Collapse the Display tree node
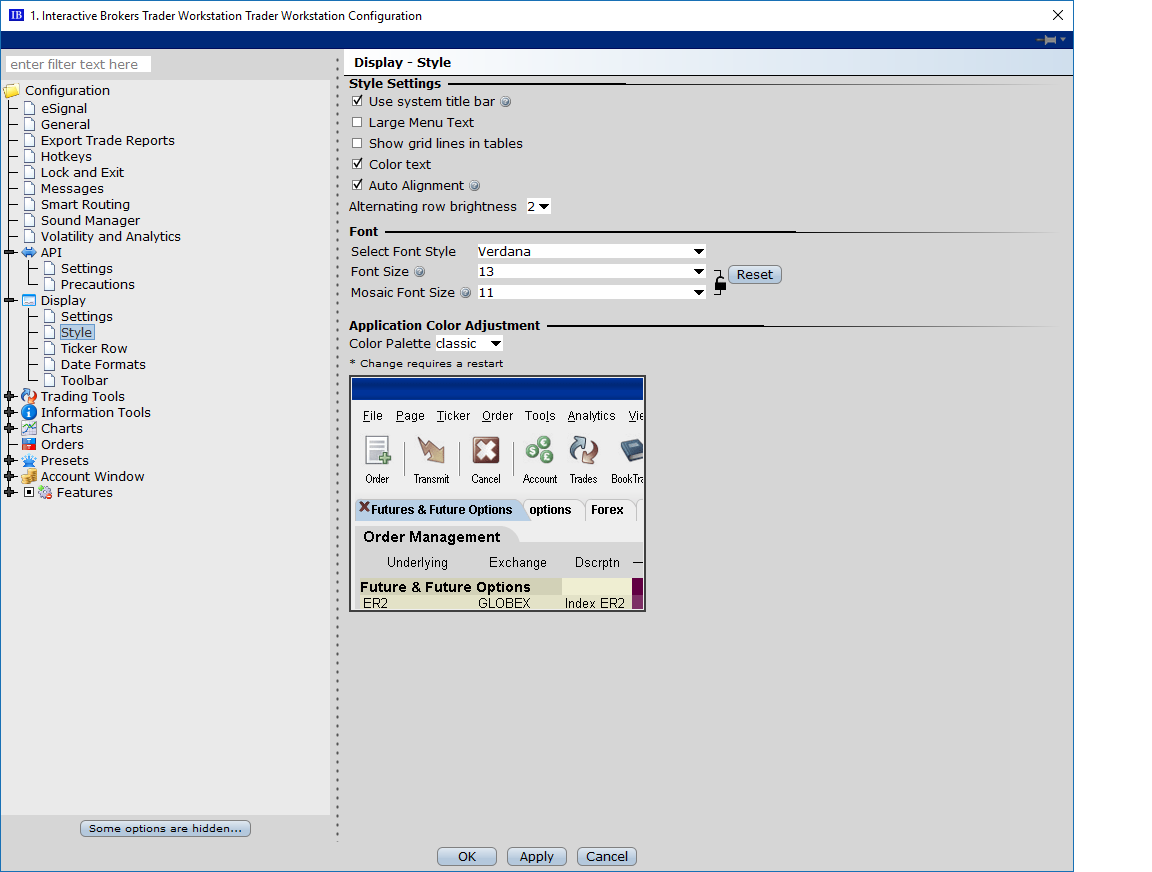 [10, 300]
